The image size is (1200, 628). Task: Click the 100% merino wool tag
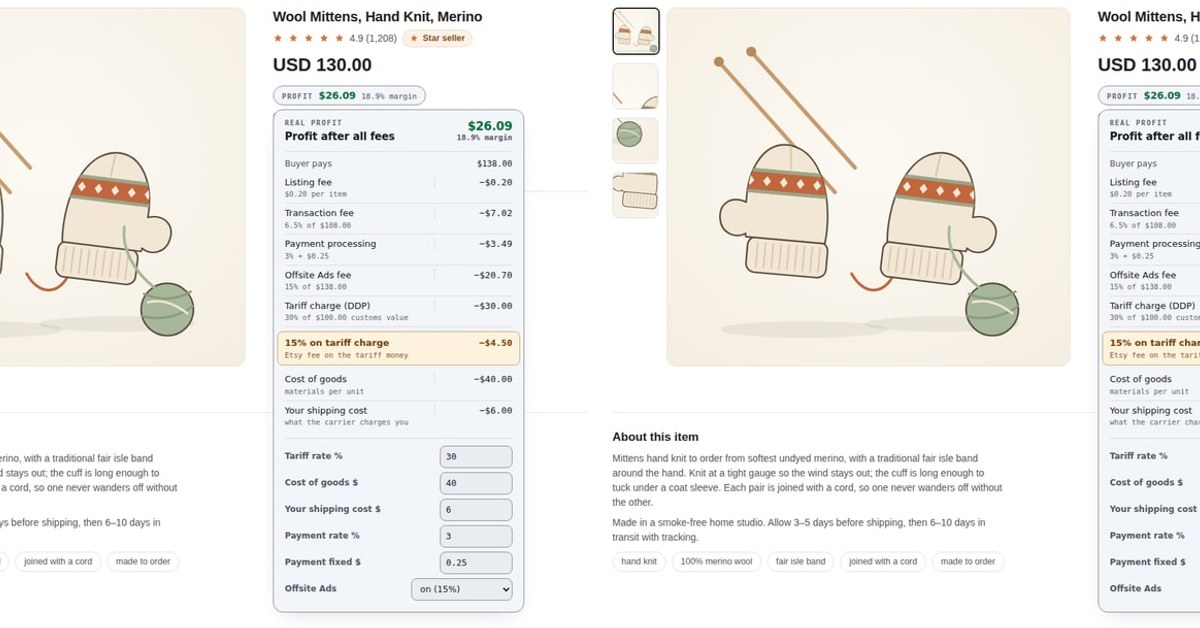(x=717, y=561)
